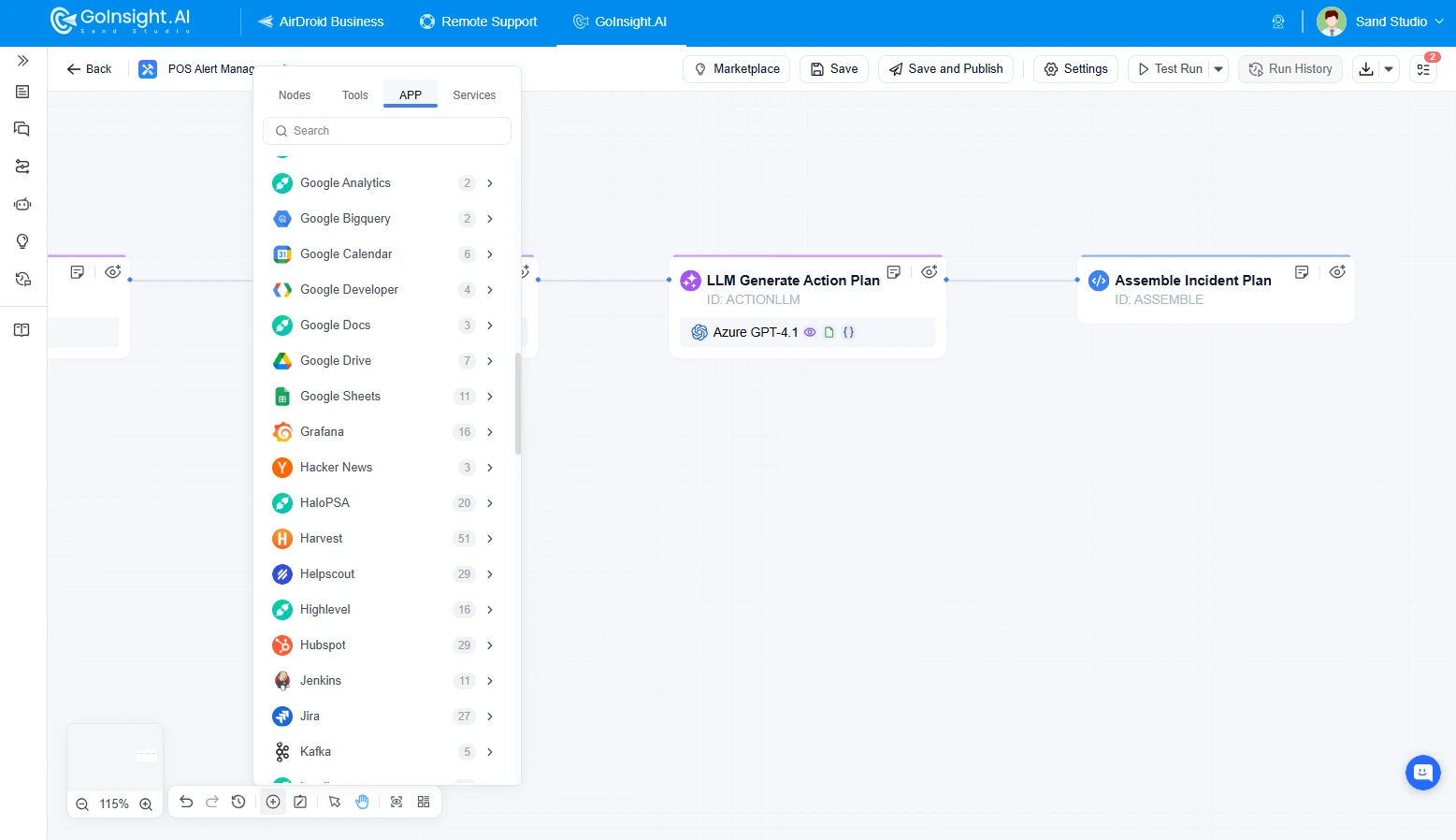Image resolution: width=1456 pixels, height=840 pixels.
Task: Click the auto-arrange layout icon
Action: coord(424,802)
